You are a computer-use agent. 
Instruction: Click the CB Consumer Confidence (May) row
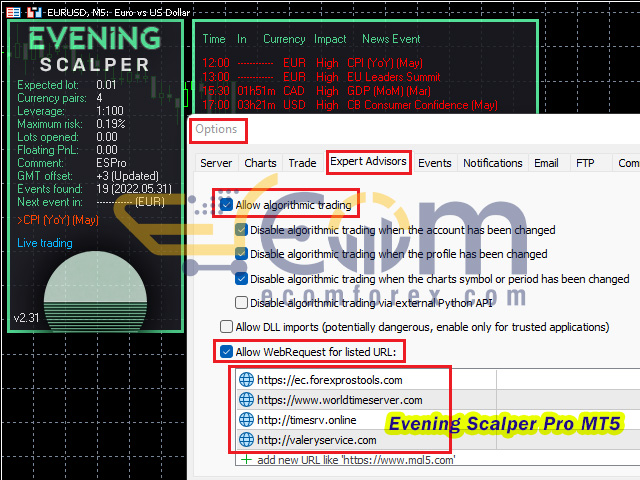[350, 105]
